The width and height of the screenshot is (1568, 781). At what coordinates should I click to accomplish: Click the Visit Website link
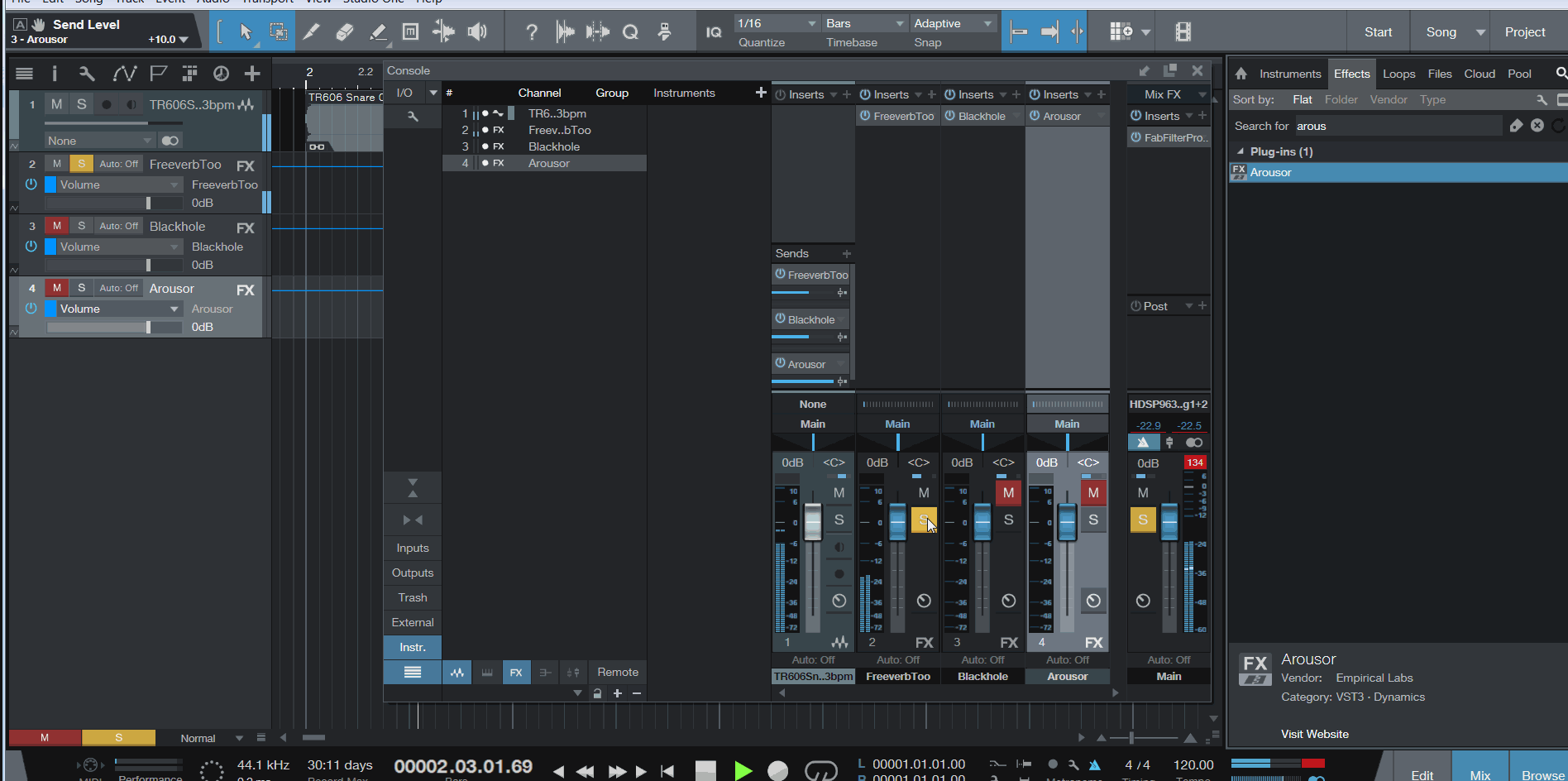pyautogui.click(x=1314, y=734)
